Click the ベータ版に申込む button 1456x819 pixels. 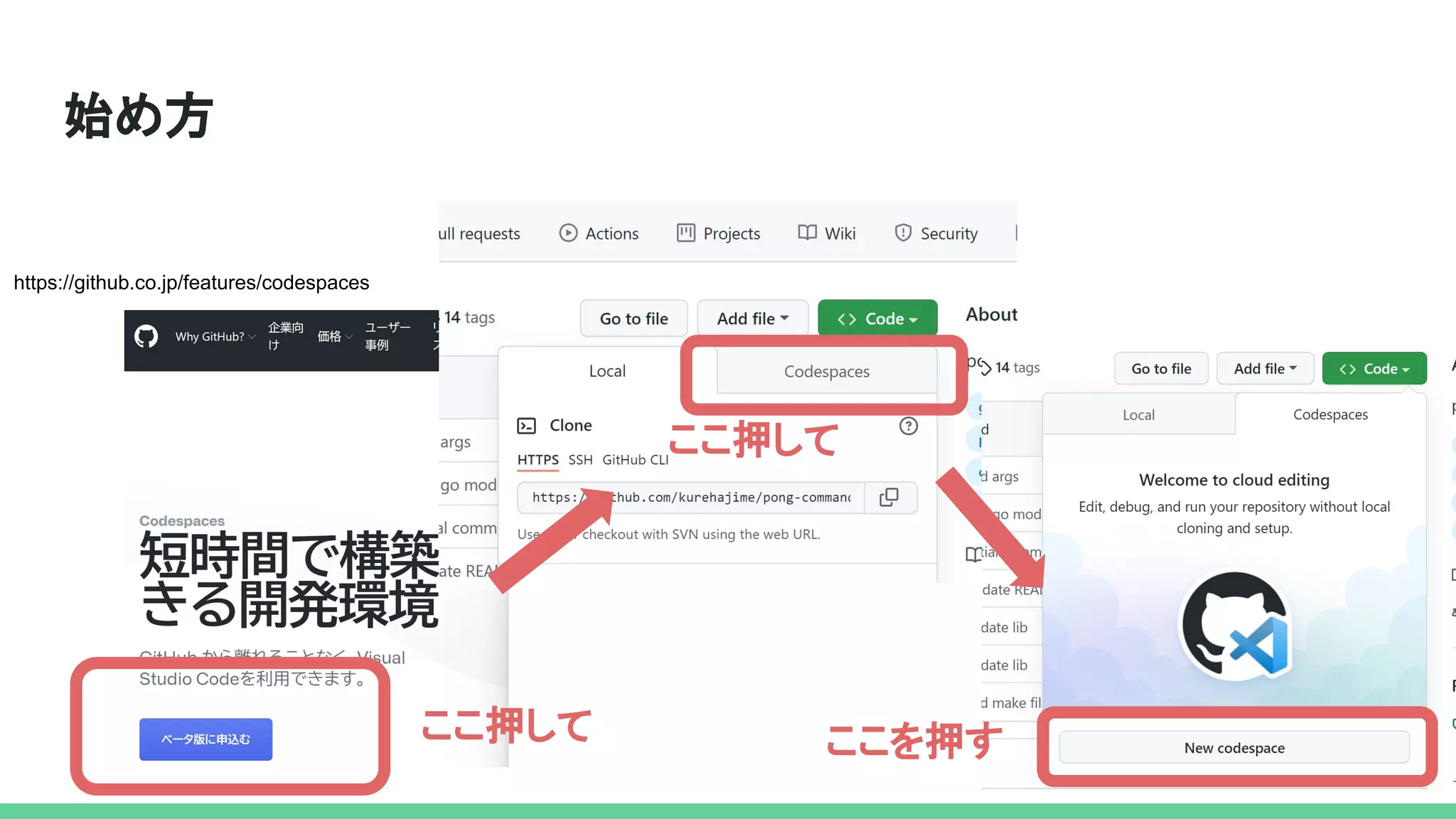(x=205, y=739)
